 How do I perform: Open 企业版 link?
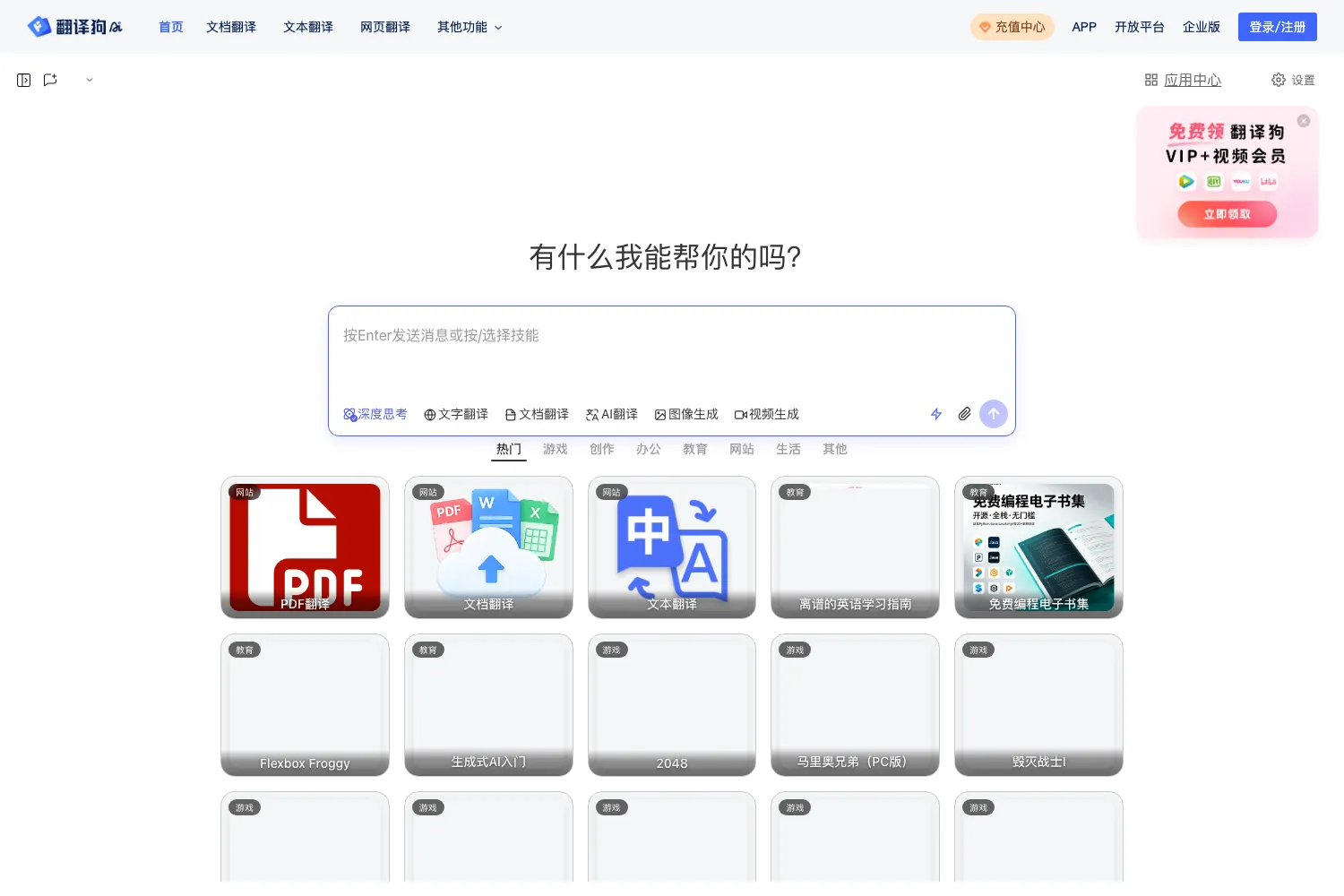pyautogui.click(x=1202, y=27)
